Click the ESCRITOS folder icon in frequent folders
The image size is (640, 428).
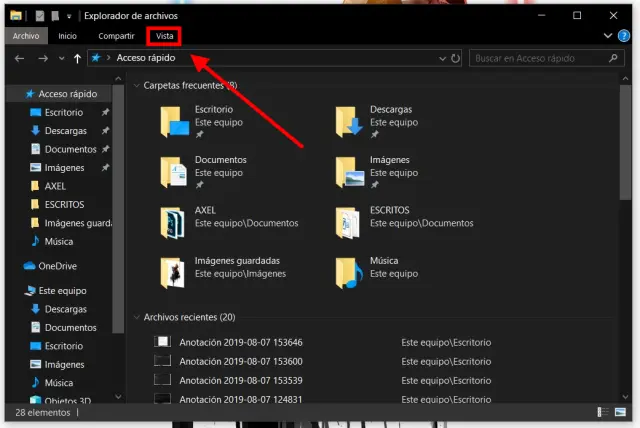click(x=348, y=222)
